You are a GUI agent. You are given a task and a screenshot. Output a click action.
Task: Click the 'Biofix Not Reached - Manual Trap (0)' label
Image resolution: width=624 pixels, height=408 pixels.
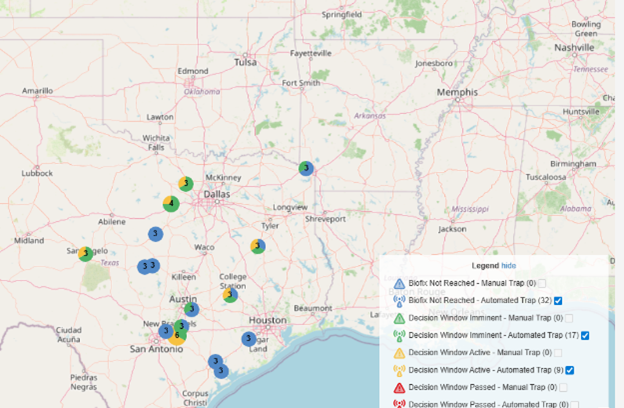point(472,283)
